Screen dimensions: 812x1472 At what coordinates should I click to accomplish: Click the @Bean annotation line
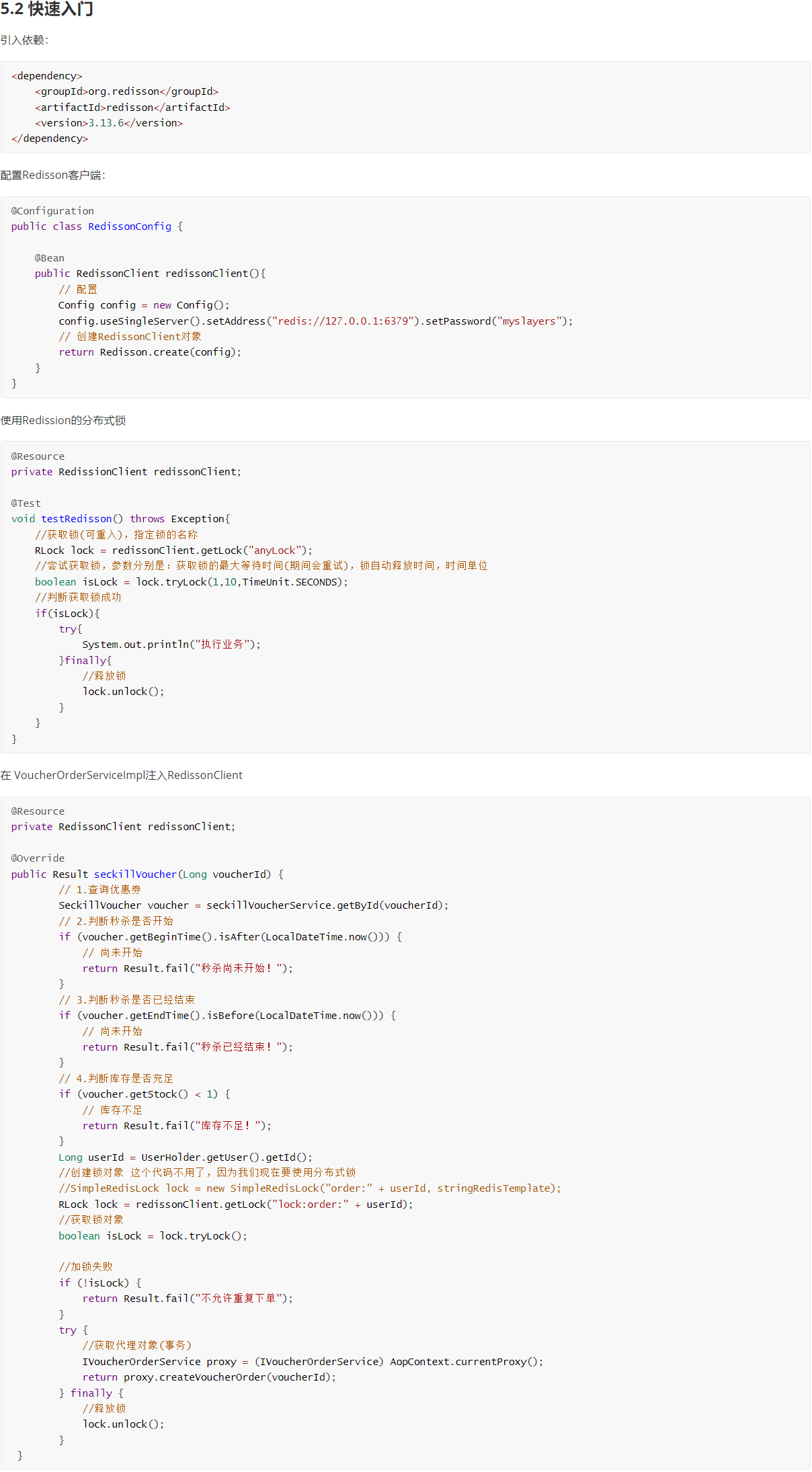(50, 258)
